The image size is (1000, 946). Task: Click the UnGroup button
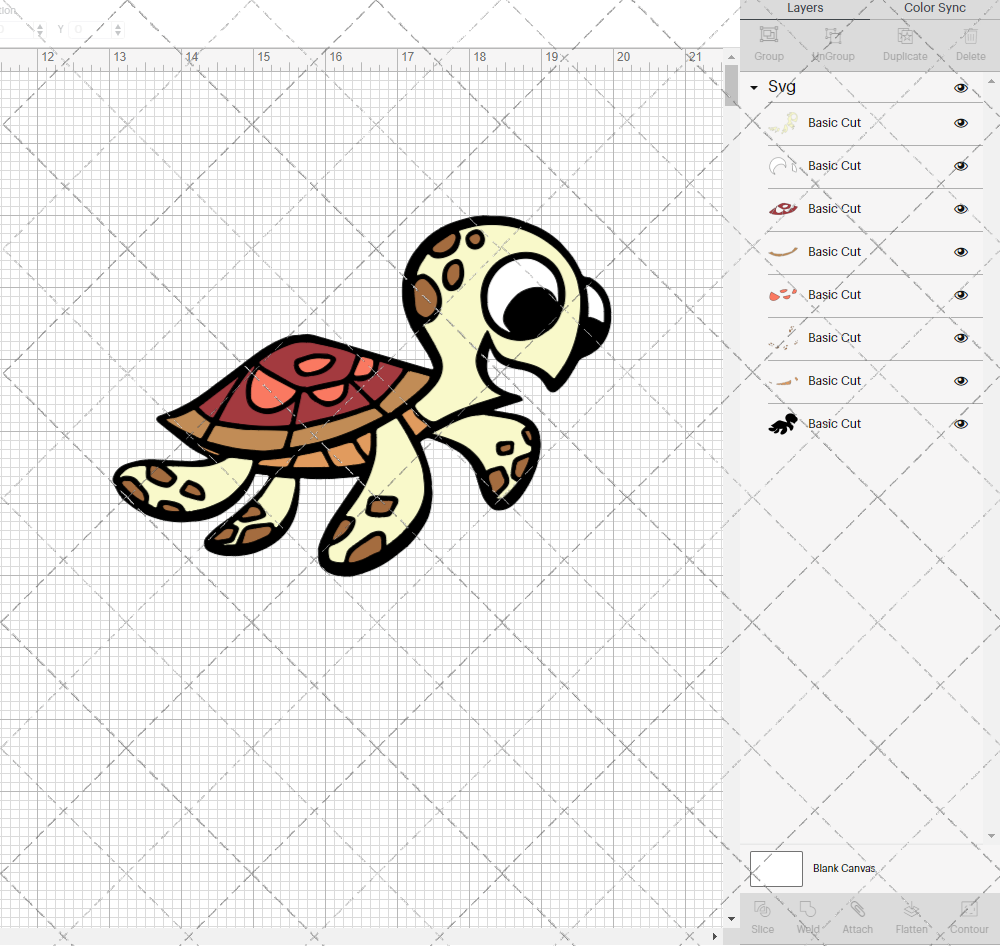(833, 43)
